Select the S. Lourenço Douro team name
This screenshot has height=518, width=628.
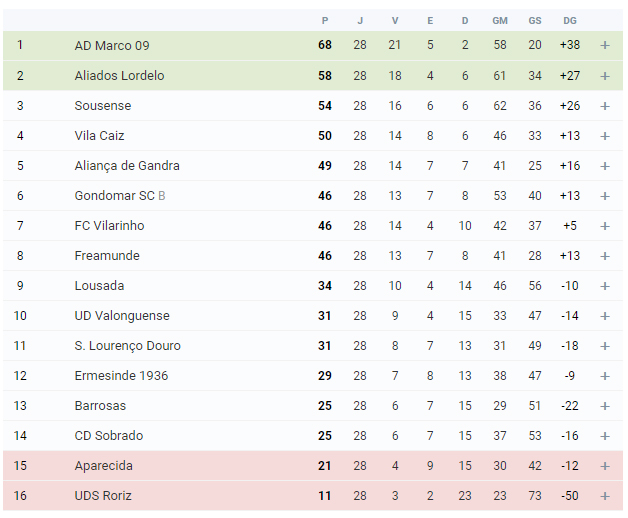[127, 346]
